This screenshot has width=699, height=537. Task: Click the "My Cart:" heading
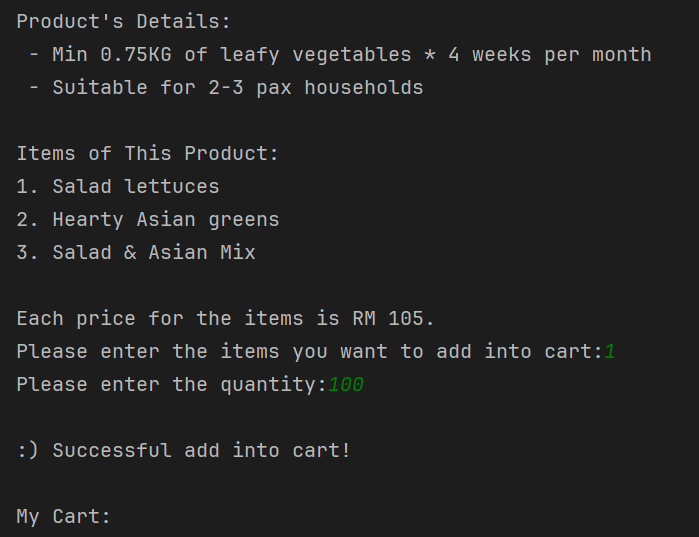point(63,516)
